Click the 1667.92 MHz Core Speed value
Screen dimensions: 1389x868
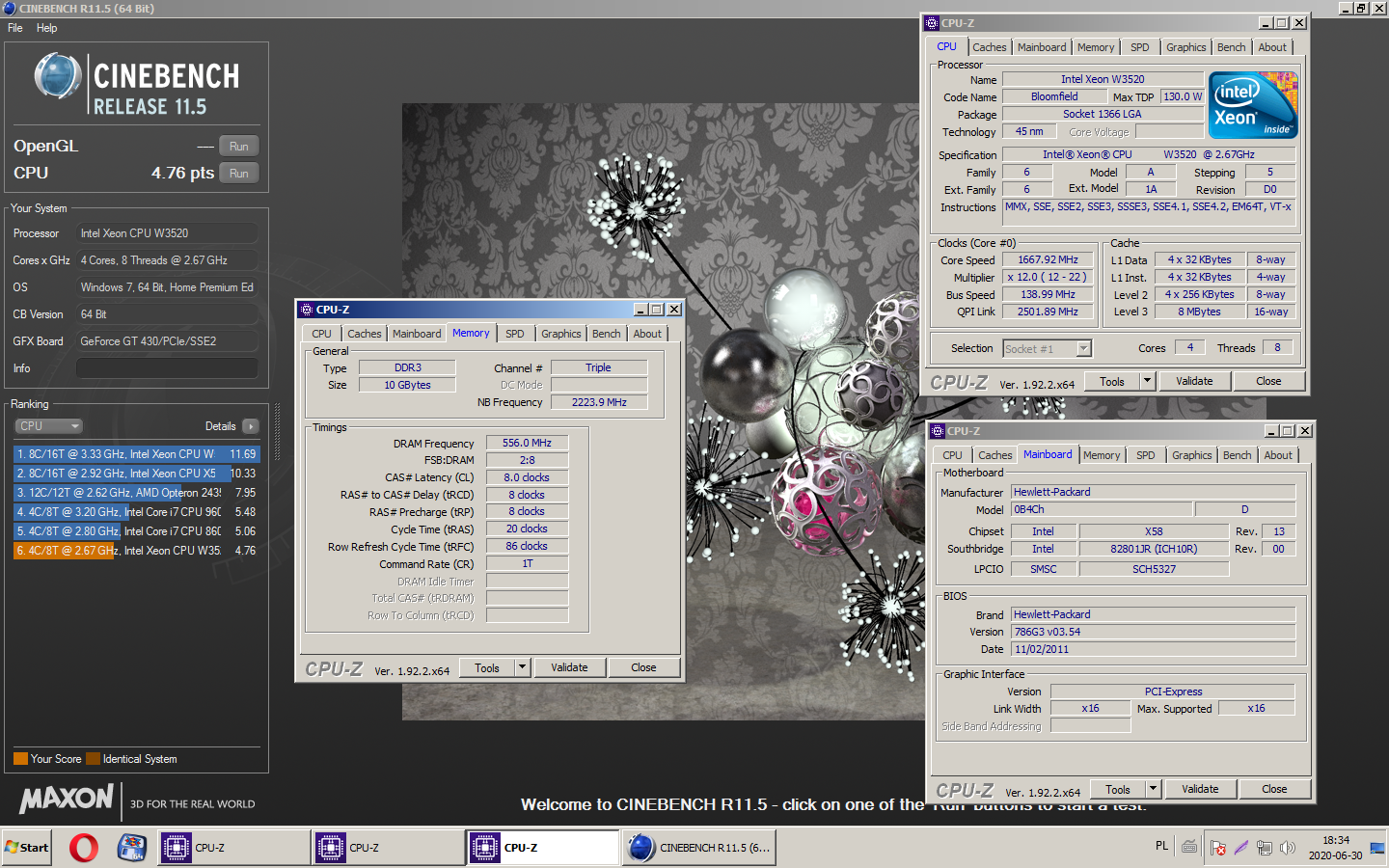pos(1049,259)
